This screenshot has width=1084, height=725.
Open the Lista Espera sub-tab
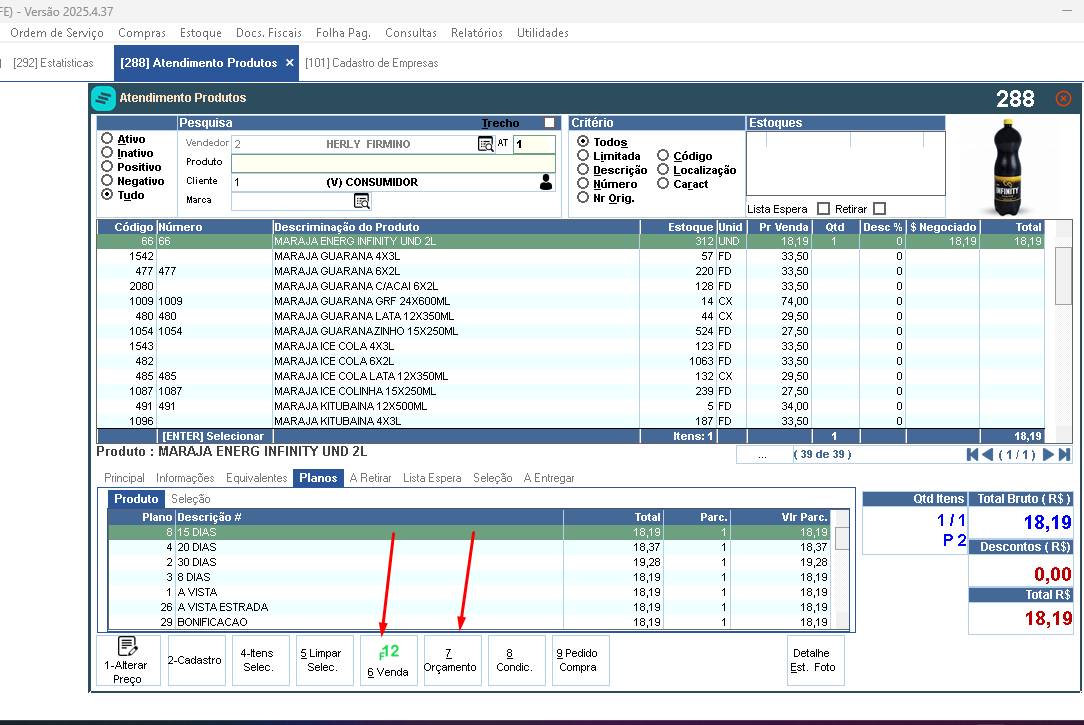[x=432, y=478]
